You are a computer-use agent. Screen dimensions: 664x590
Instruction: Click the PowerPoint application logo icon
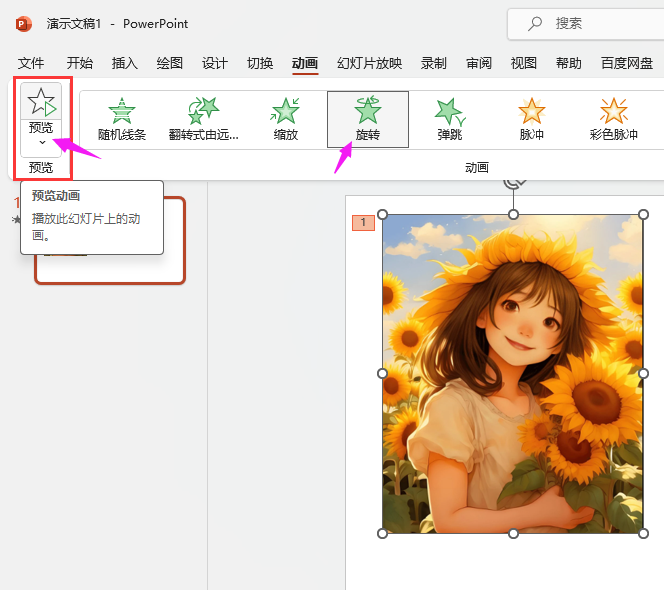pyautogui.click(x=24, y=24)
